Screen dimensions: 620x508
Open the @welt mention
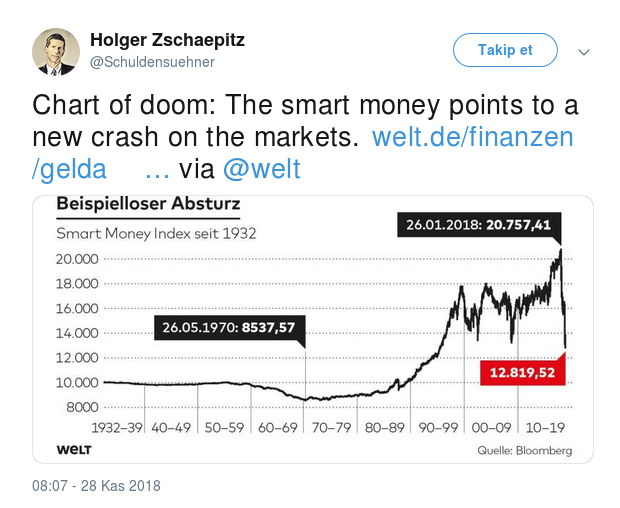(262, 169)
